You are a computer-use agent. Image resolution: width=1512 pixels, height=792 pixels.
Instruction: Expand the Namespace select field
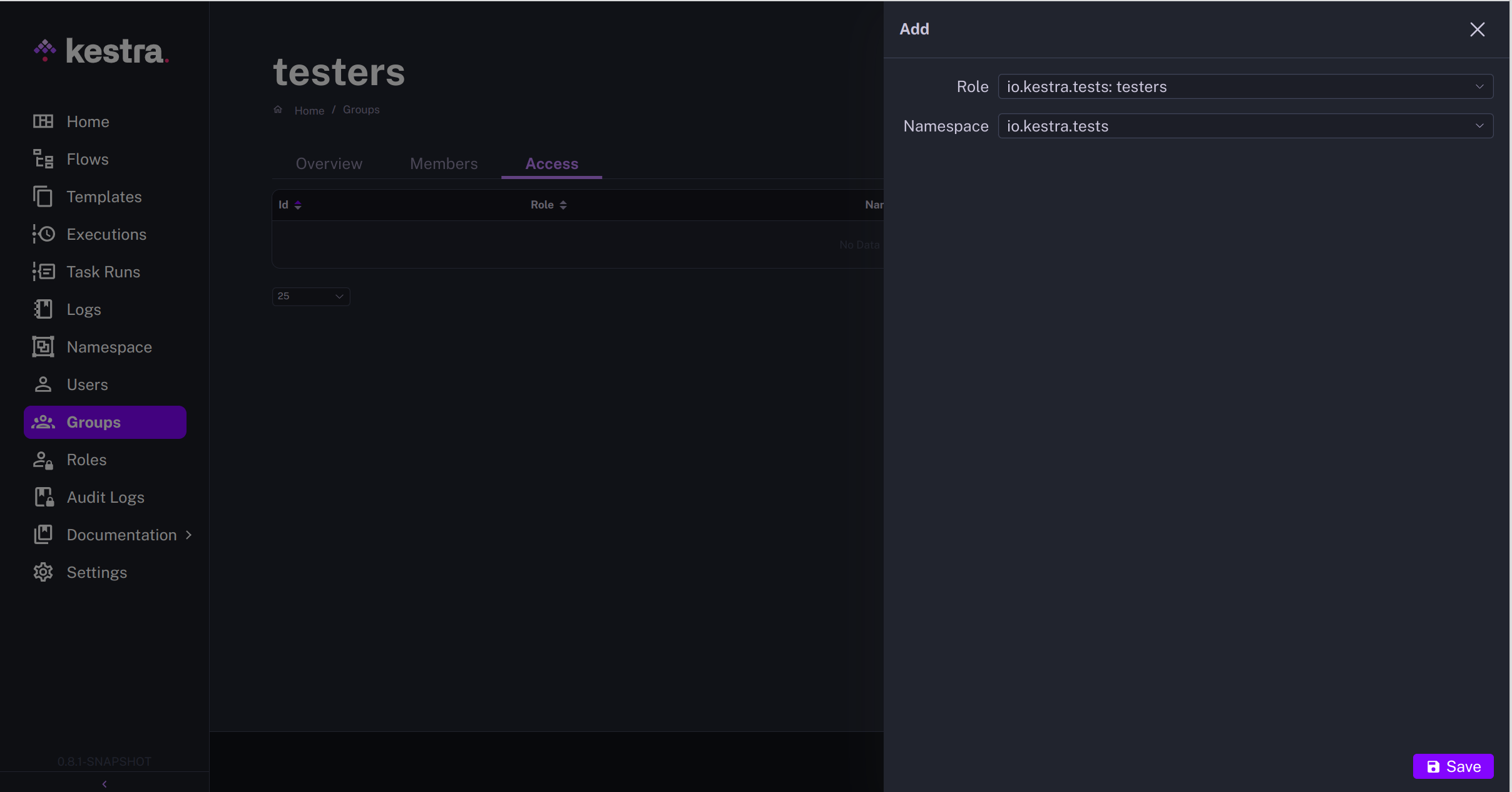[1245, 126]
